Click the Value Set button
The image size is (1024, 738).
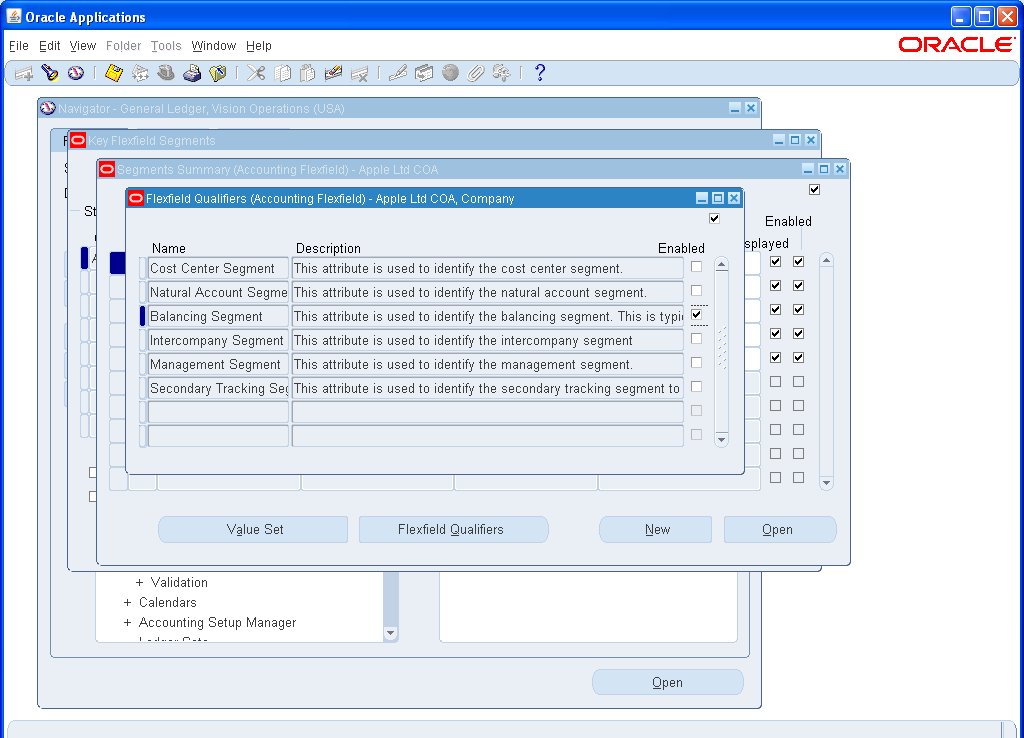point(253,529)
